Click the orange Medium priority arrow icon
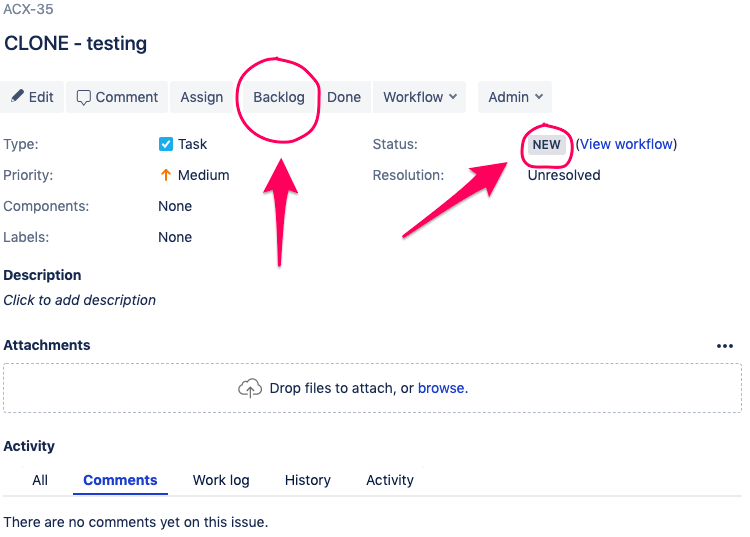Image resolution: width=750 pixels, height=537 pixels. pos(165,175)
